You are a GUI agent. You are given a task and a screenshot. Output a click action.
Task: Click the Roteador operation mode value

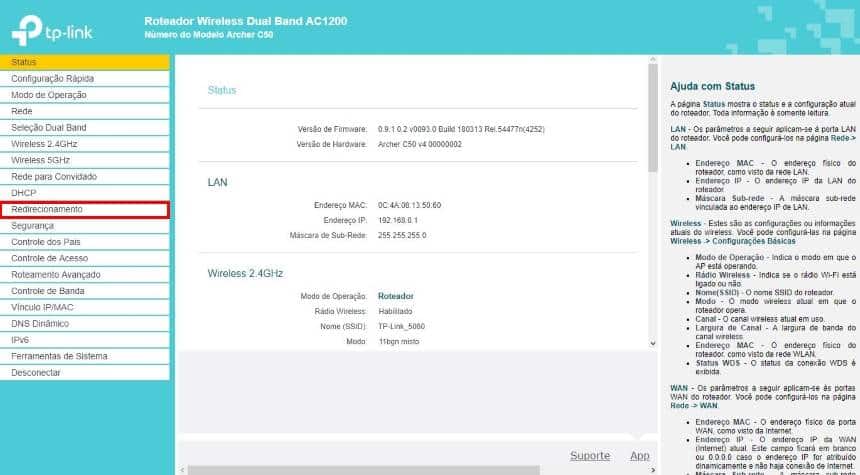tap(395, 296)
